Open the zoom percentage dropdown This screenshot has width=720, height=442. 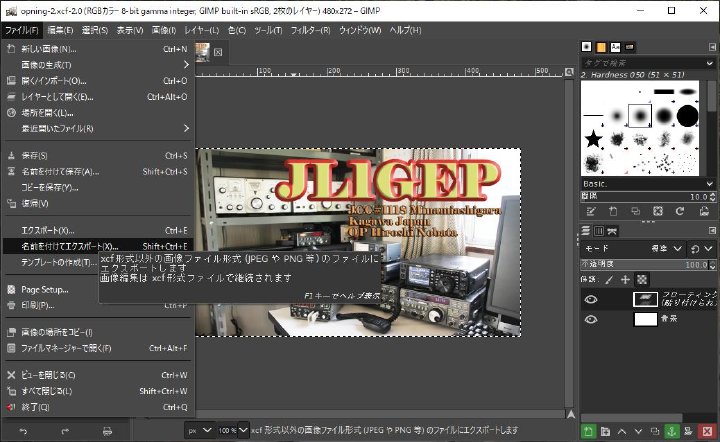[x=236, y=430]
